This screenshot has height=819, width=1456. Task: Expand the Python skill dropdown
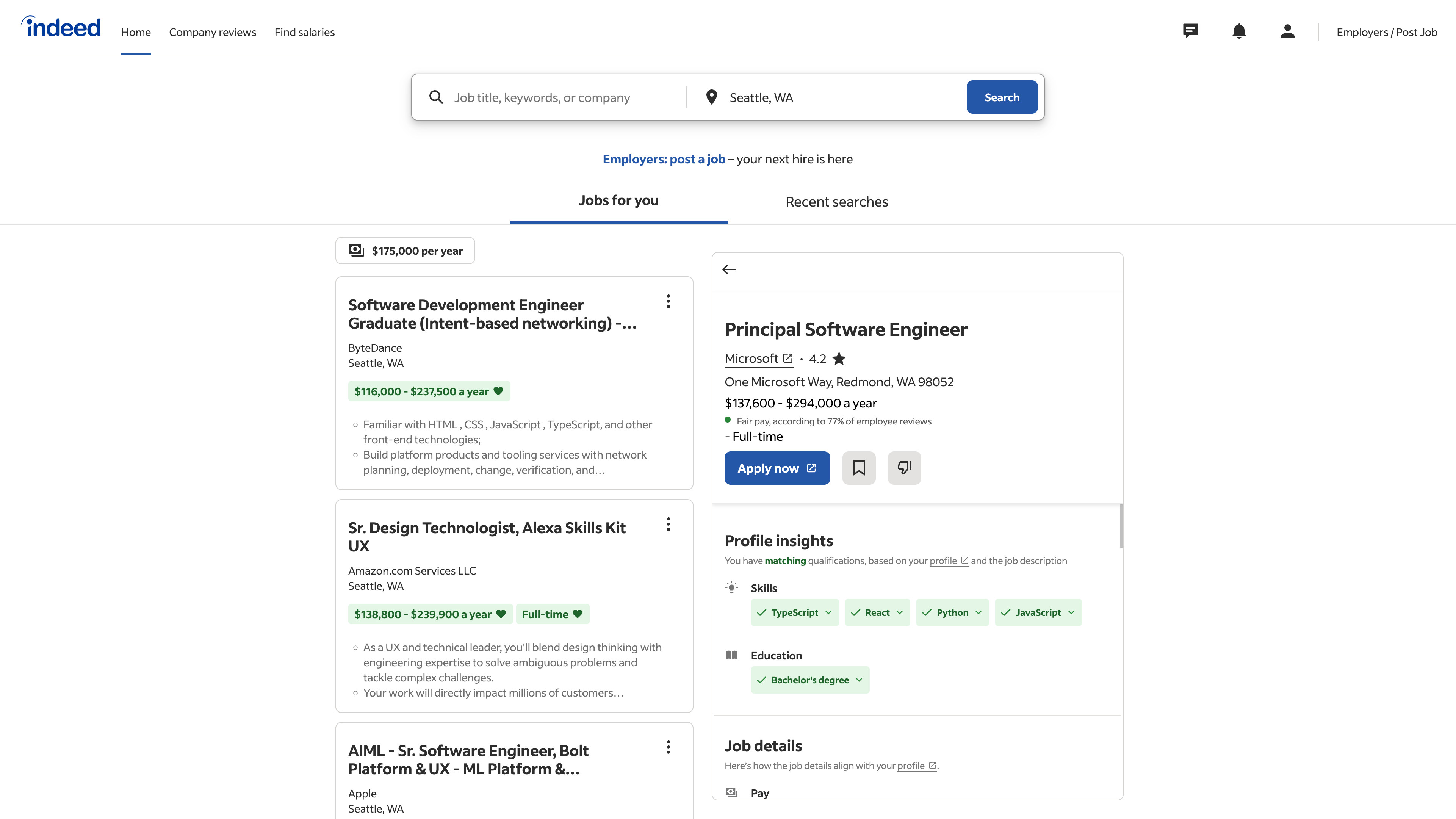tap(952, 613)
